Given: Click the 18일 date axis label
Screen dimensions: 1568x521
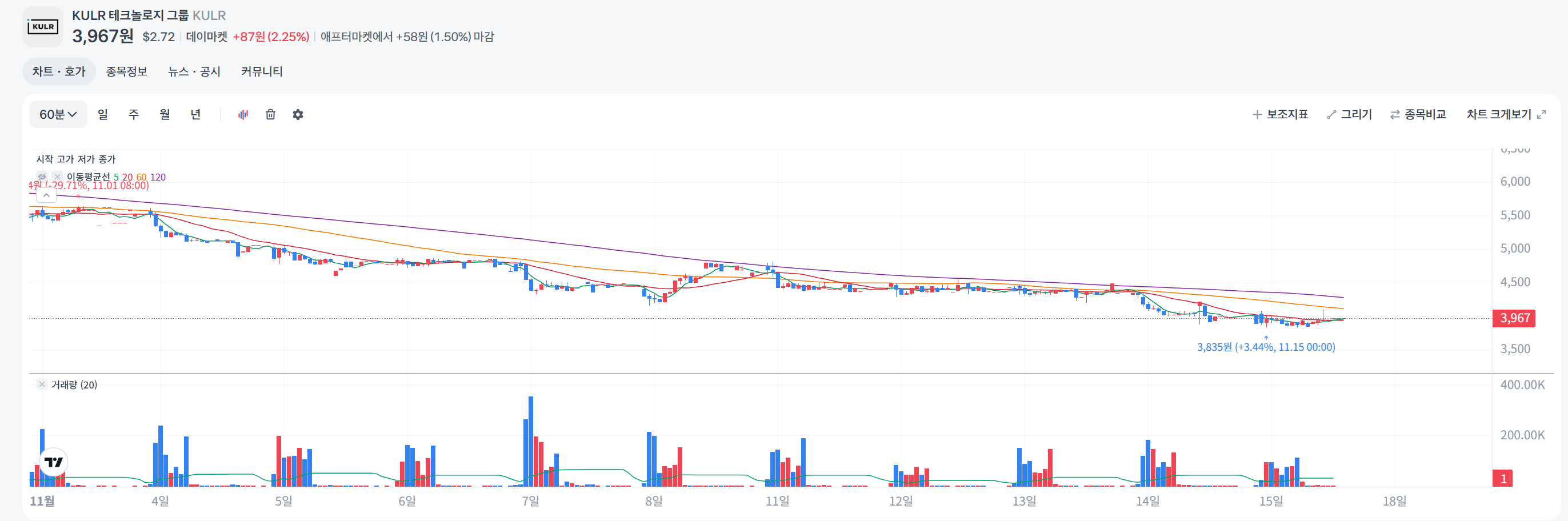Looking at the screenshot, I should pyautogui.click(x=1394, y=501).
